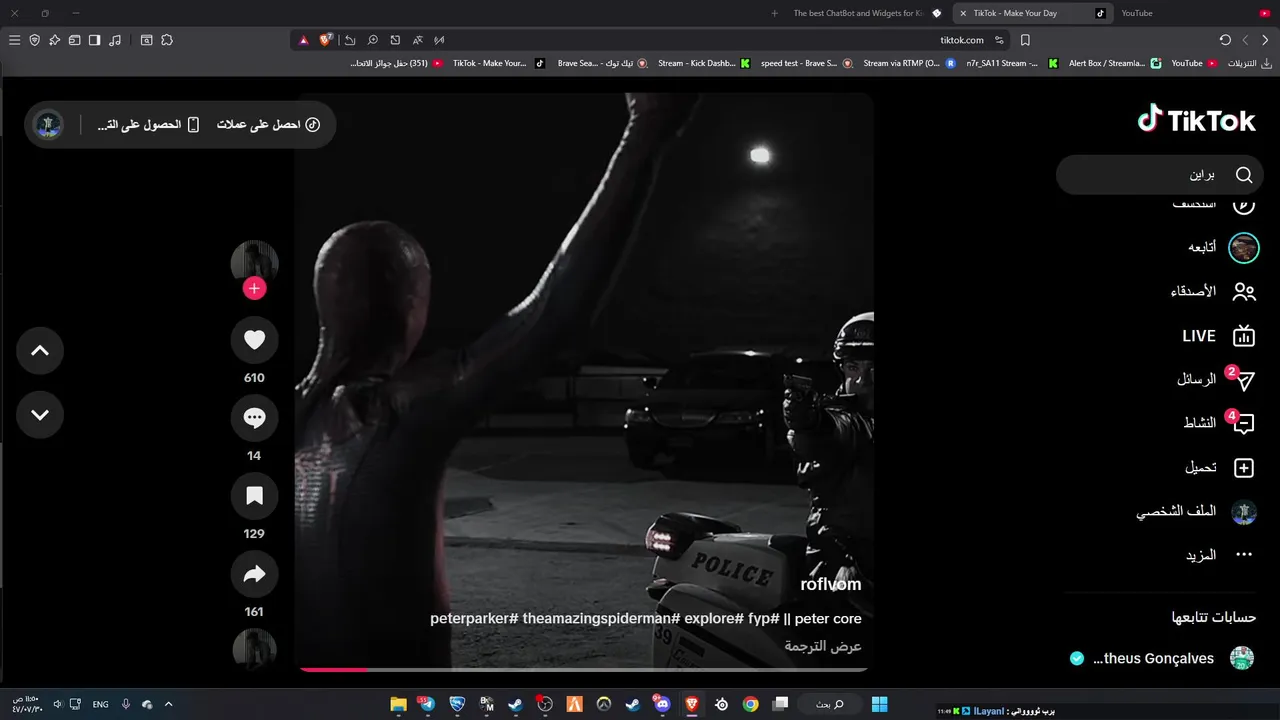Open the music playlist note icon
This screenshot has height=720, width=1280.
115,40
